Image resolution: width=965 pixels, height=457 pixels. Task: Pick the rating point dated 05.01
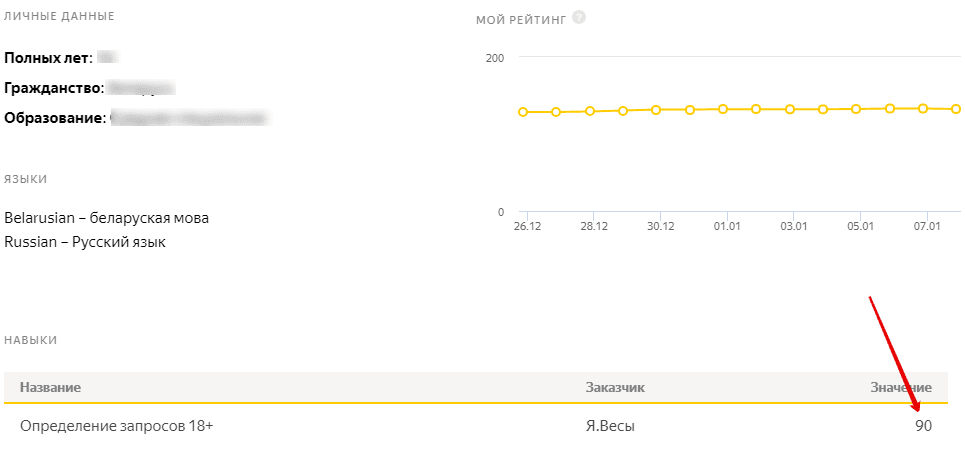point(856,109)
